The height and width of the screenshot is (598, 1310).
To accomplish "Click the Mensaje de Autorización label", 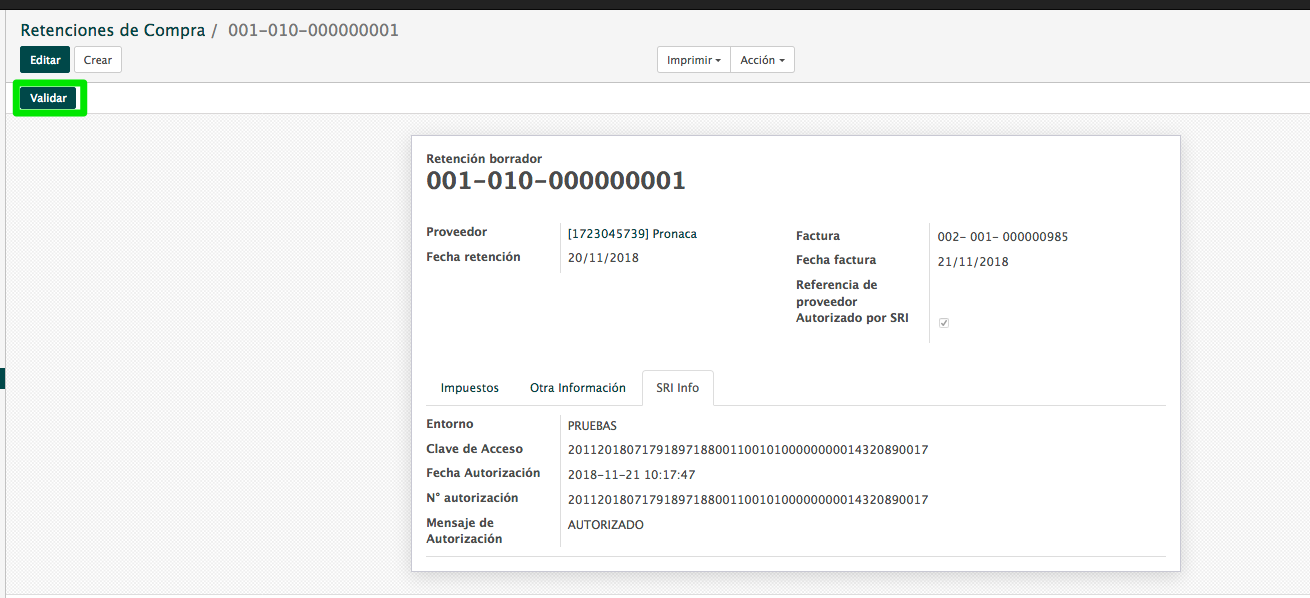I will click(x=464, y=531).
